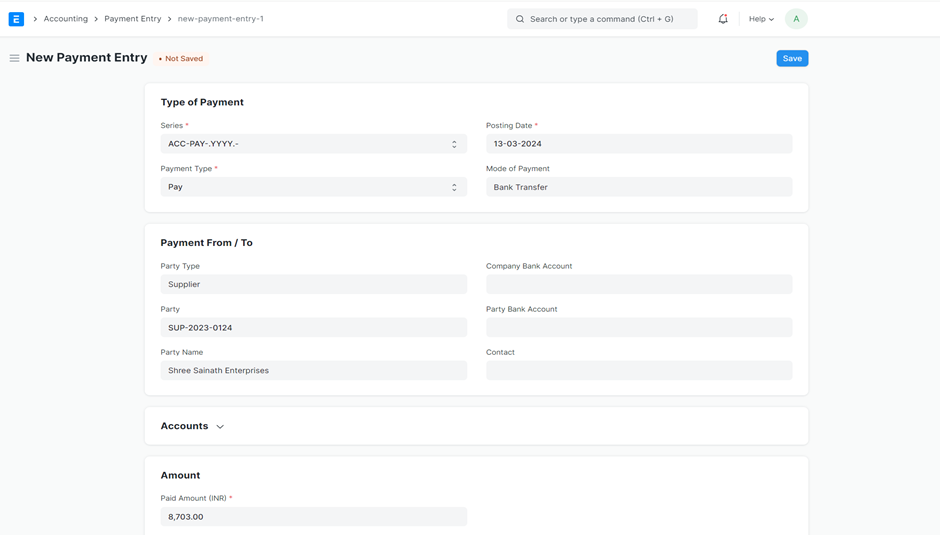
Task: Open the user avatar menu
Action: (796, 19)
